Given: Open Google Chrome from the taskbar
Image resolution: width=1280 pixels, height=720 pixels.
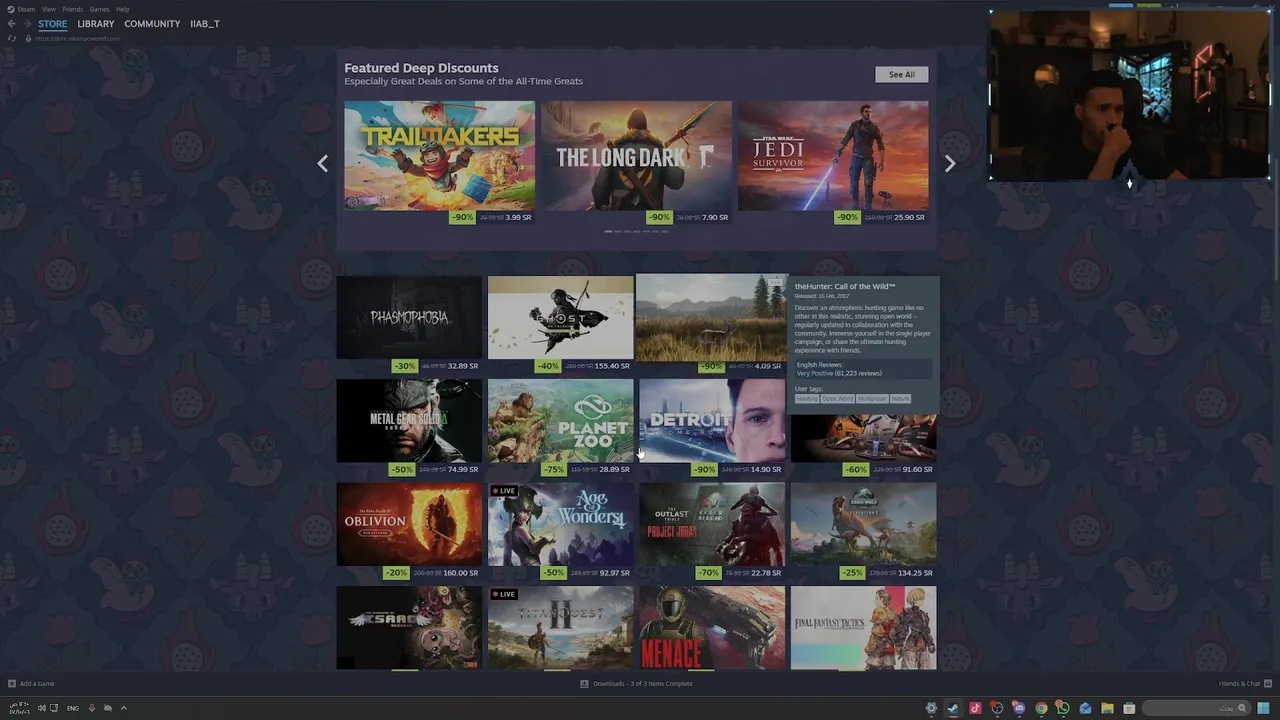Looking at the screenshot, I should coord(1041,708).
